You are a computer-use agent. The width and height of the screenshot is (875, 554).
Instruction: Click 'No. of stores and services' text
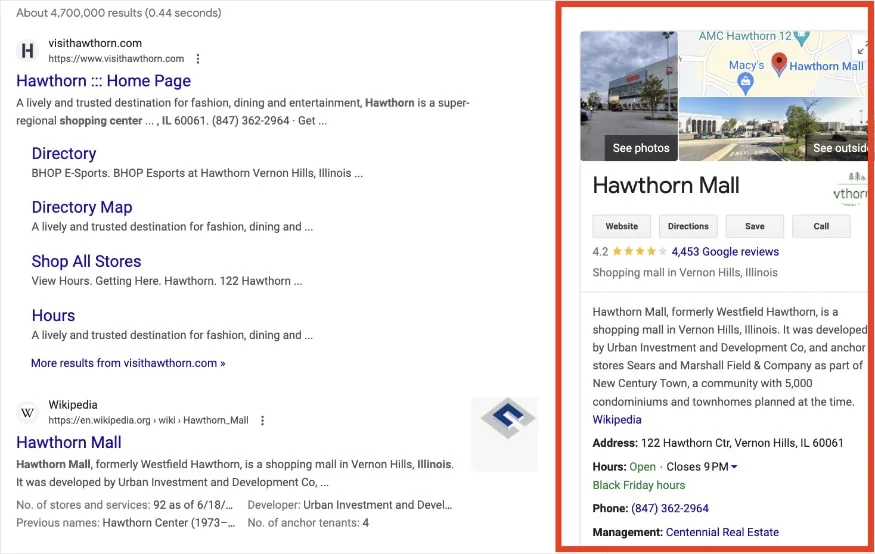[x=124, y=505]
